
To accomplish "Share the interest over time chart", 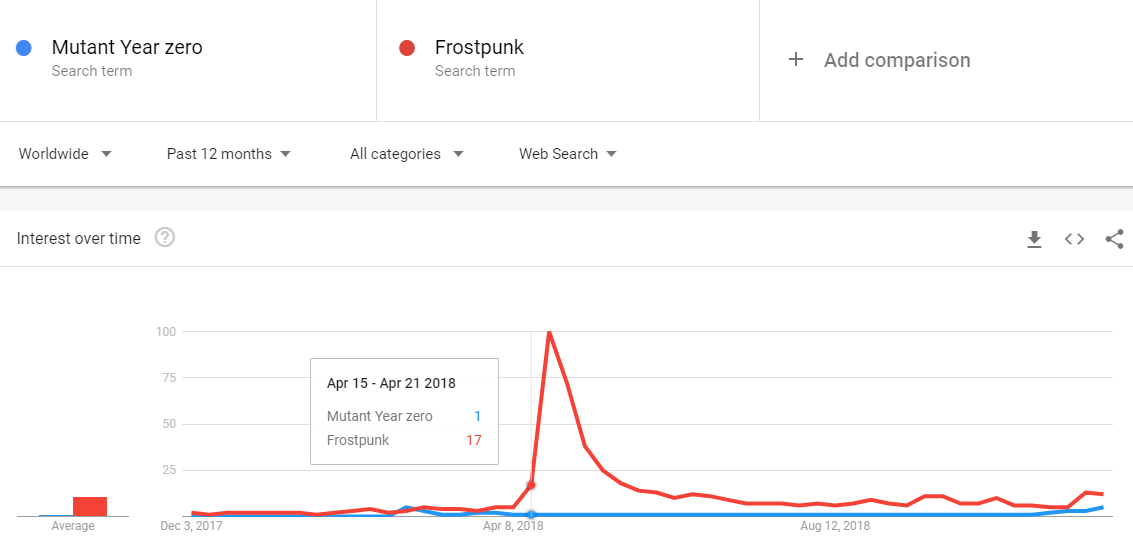I will click(1114, 239).
